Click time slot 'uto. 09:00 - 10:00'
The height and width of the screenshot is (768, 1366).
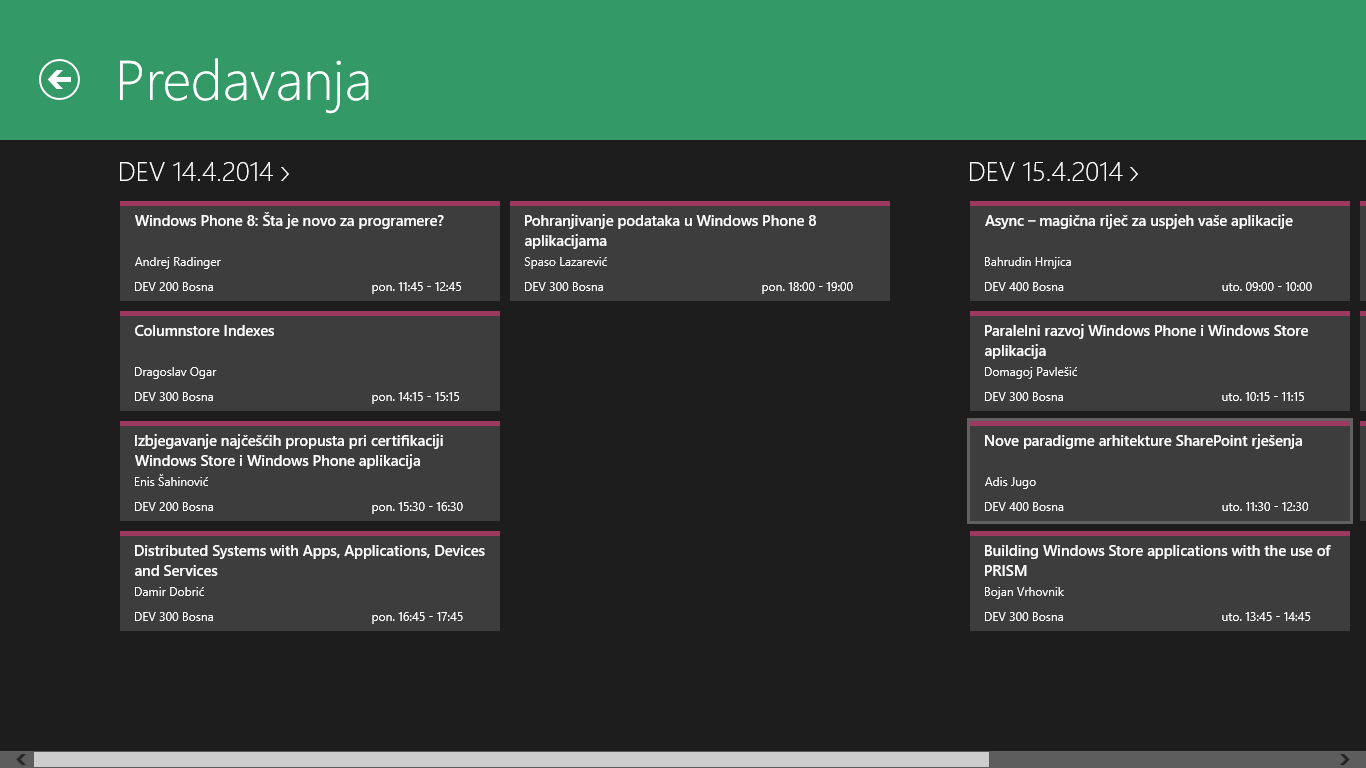(x=1267, y=287)
